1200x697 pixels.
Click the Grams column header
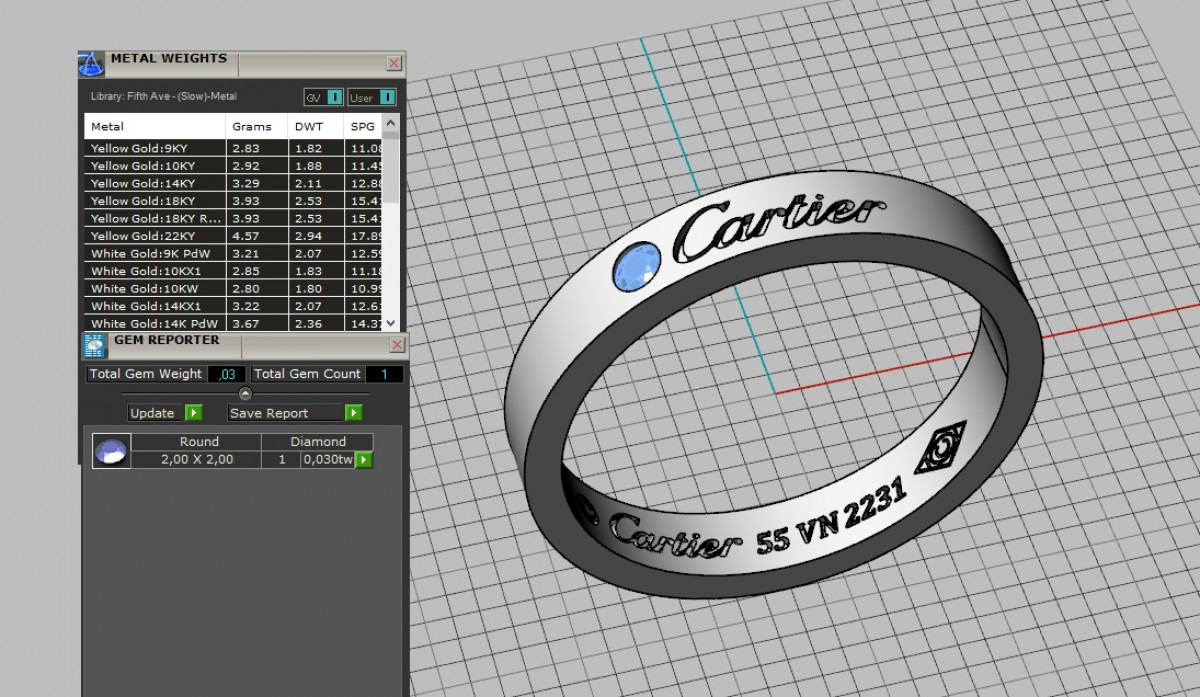click(x=252, y=127)
